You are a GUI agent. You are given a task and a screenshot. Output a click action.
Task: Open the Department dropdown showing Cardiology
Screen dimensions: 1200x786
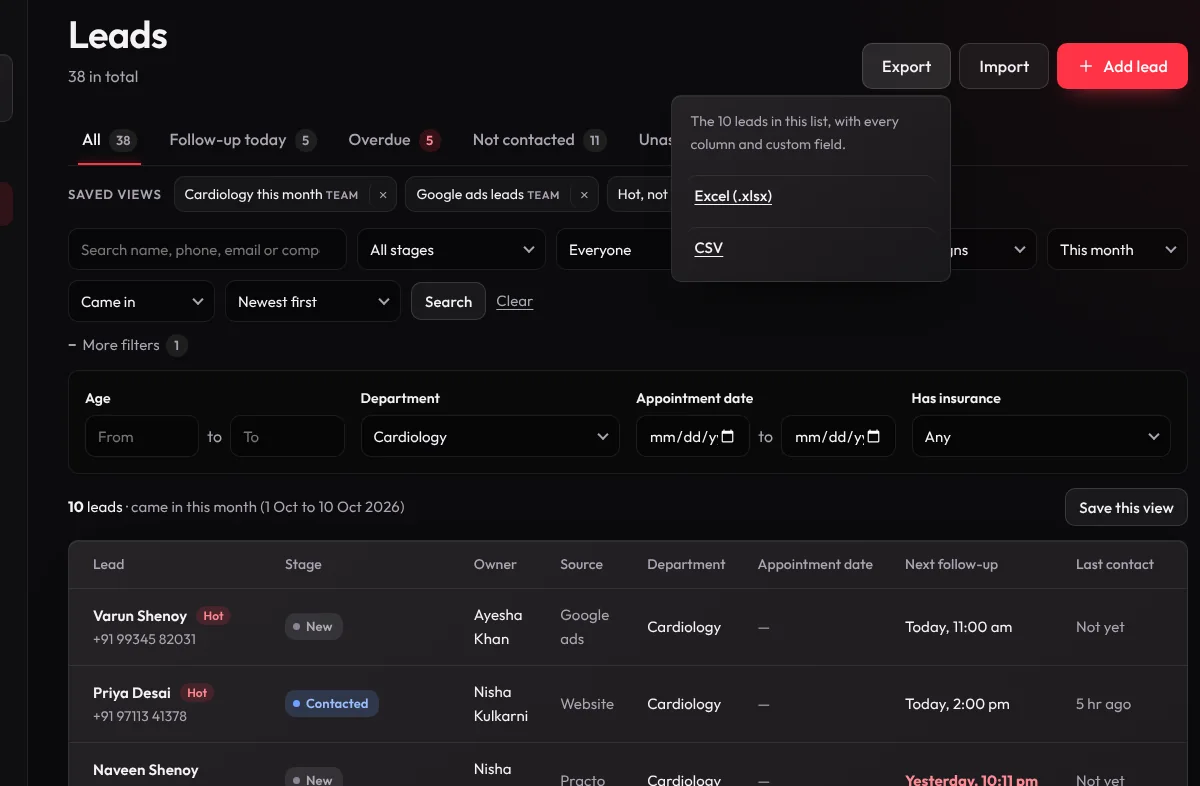(x=490, y=437)
